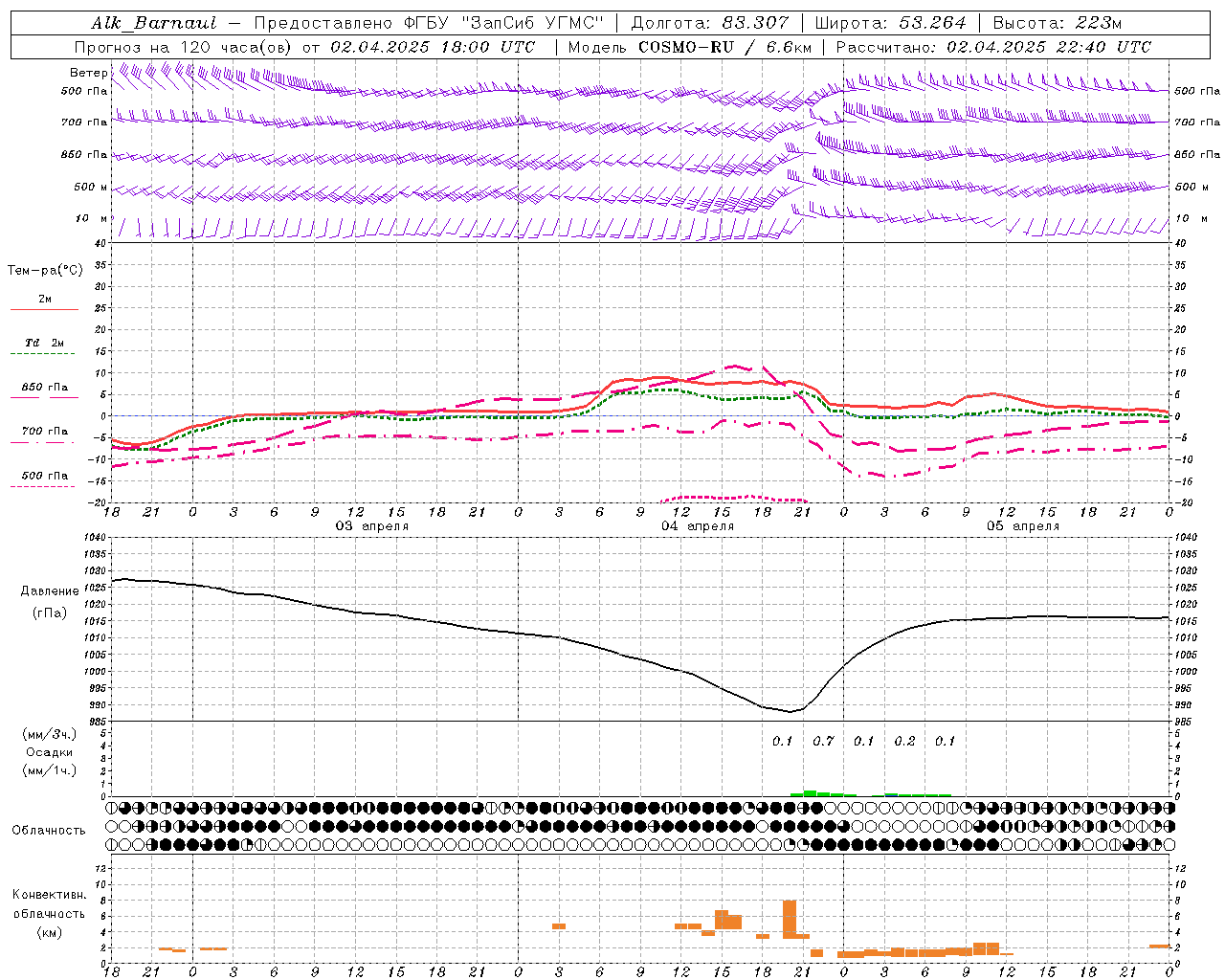Click the 'Td 2м' dew point legend entry
The width and height of the screenshot is (1225, 980).
coord(45,343)
